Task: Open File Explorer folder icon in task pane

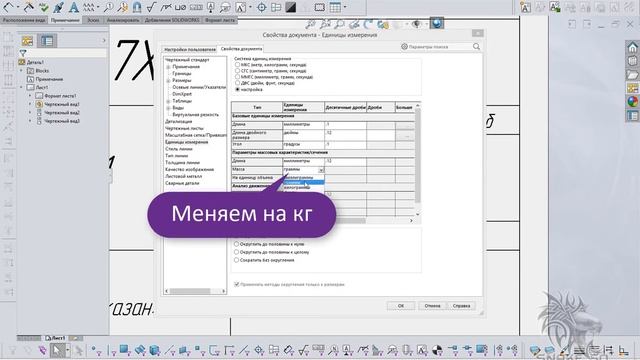Action: coord(632,75)
